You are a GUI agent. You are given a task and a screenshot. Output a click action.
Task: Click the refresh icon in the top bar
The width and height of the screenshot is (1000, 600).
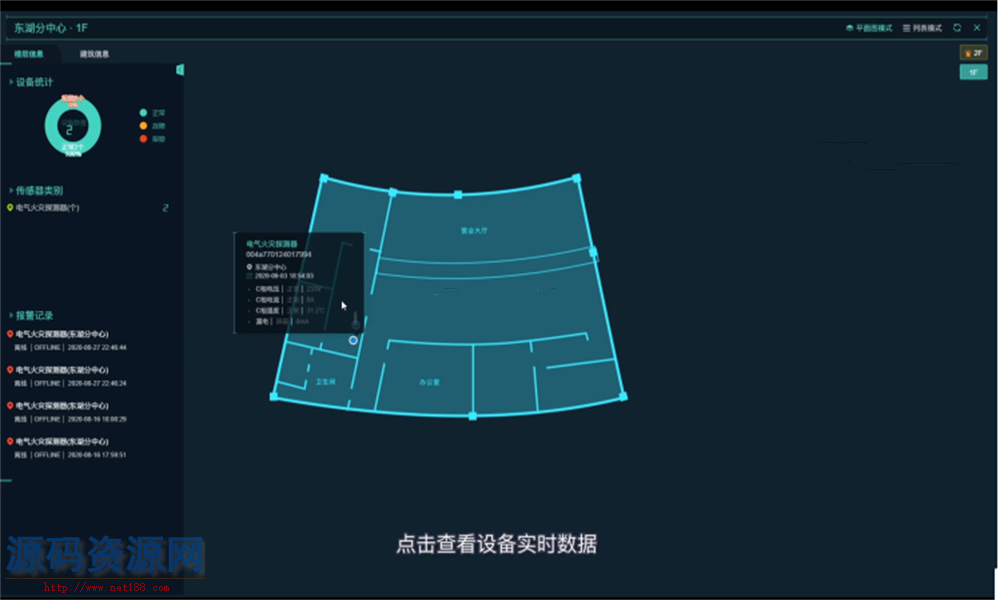click(x=957, y=28)
